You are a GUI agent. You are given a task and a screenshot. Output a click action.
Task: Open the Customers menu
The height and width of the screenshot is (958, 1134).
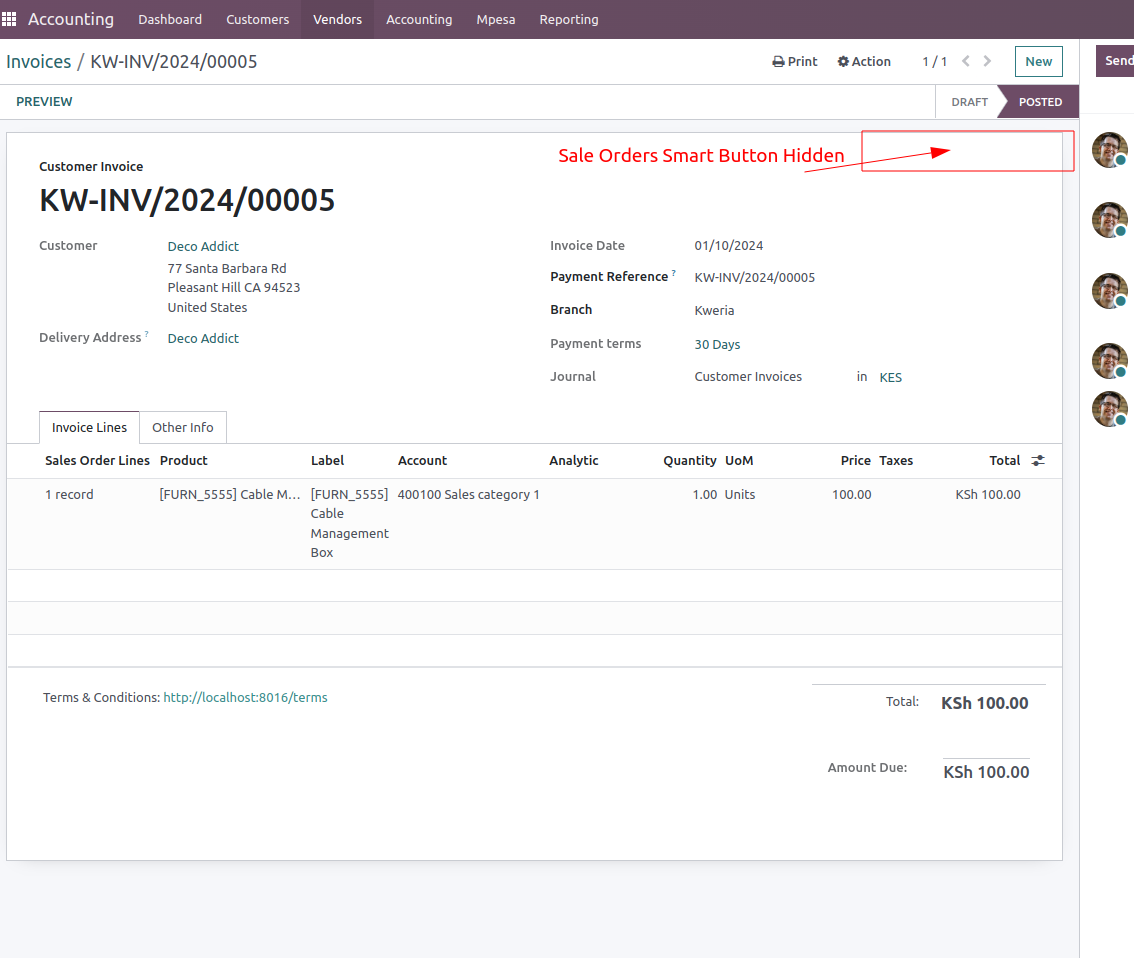click(x=257, y=19)
